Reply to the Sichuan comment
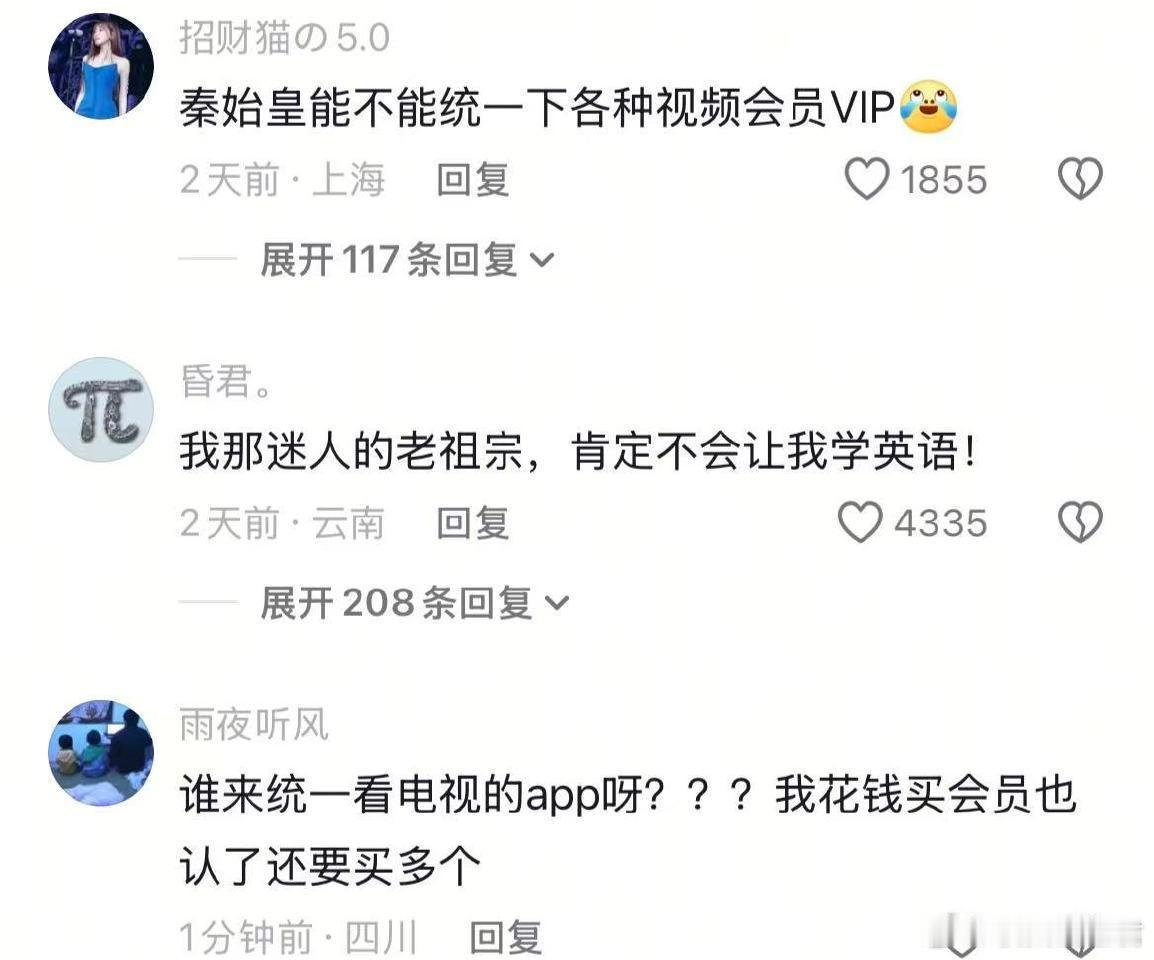This screenshot has height=960, width=1154. click(x=506, y=938)
